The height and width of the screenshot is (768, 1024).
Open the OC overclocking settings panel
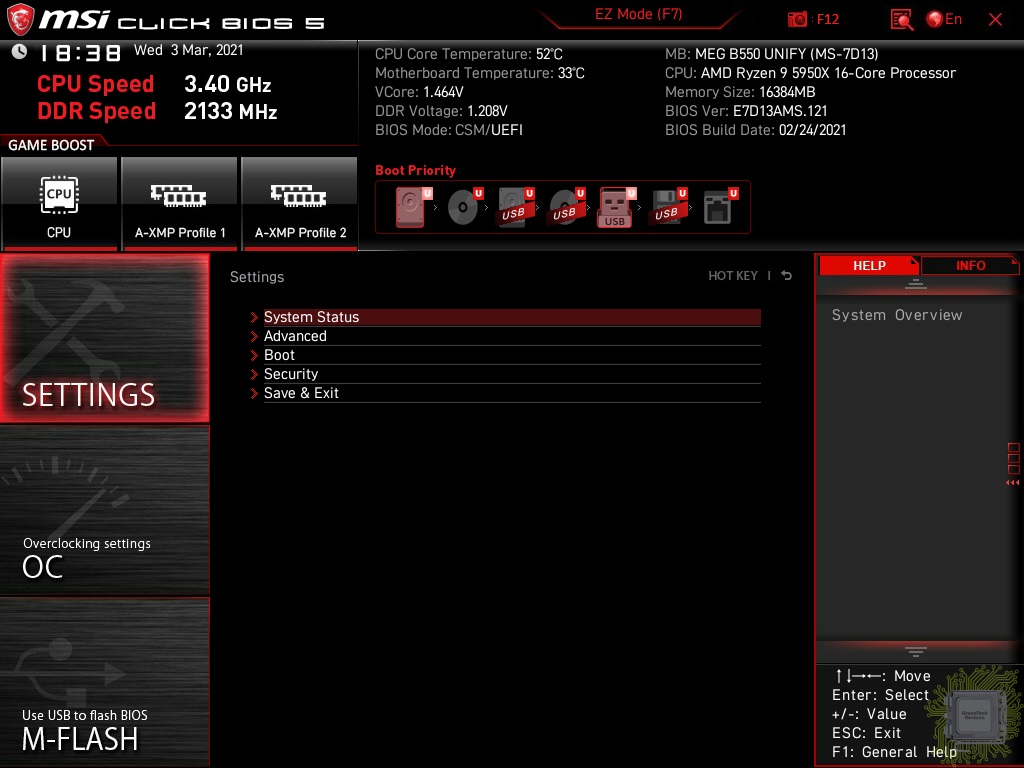click(104, 511)
